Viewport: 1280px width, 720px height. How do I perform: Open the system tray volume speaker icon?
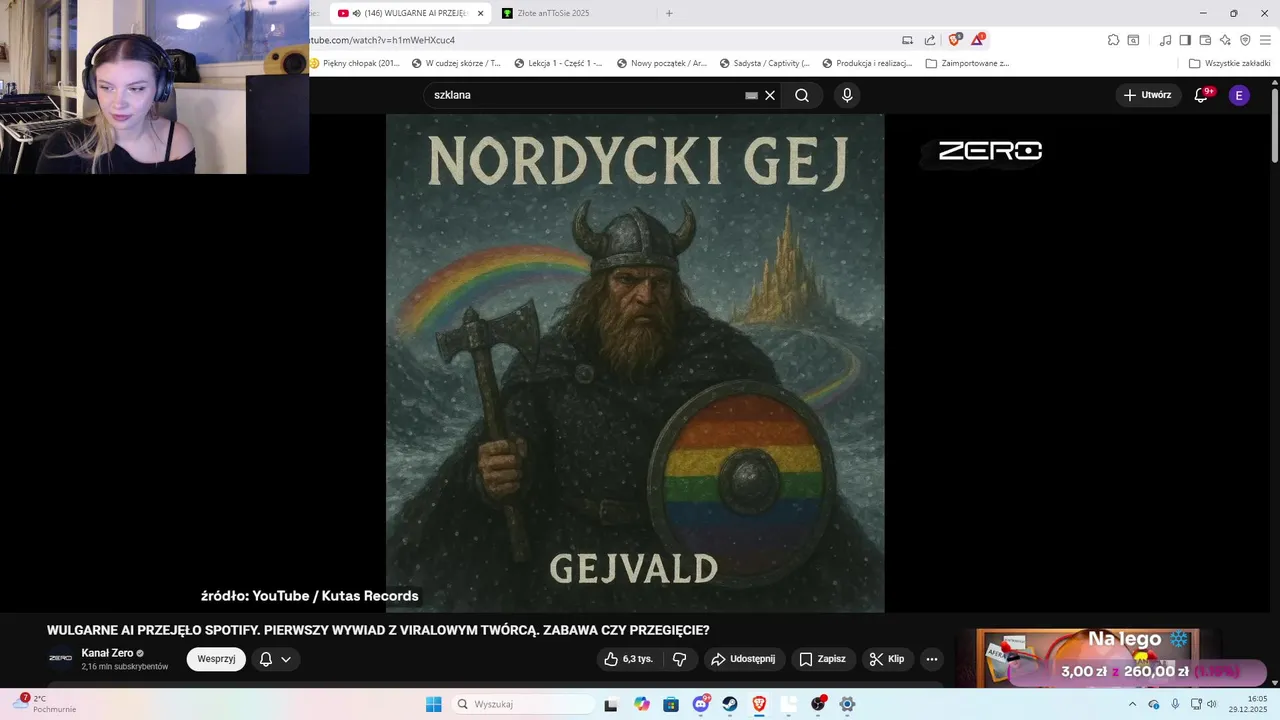(x=1212, y=704)
